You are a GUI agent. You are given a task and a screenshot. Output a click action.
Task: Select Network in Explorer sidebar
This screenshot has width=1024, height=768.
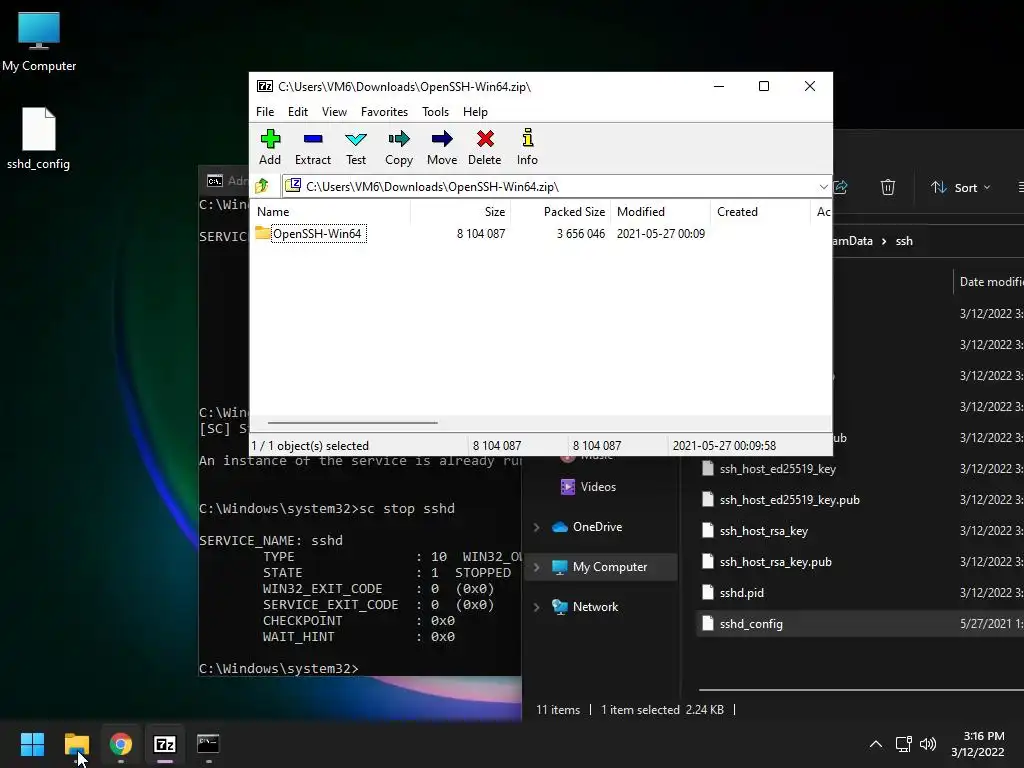(585, 607)
